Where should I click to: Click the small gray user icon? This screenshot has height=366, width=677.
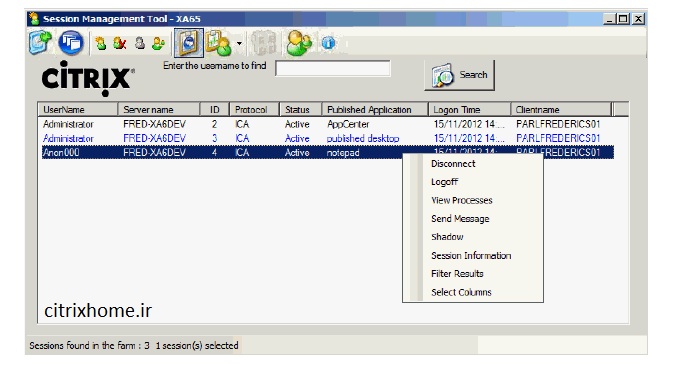point(139,43)
